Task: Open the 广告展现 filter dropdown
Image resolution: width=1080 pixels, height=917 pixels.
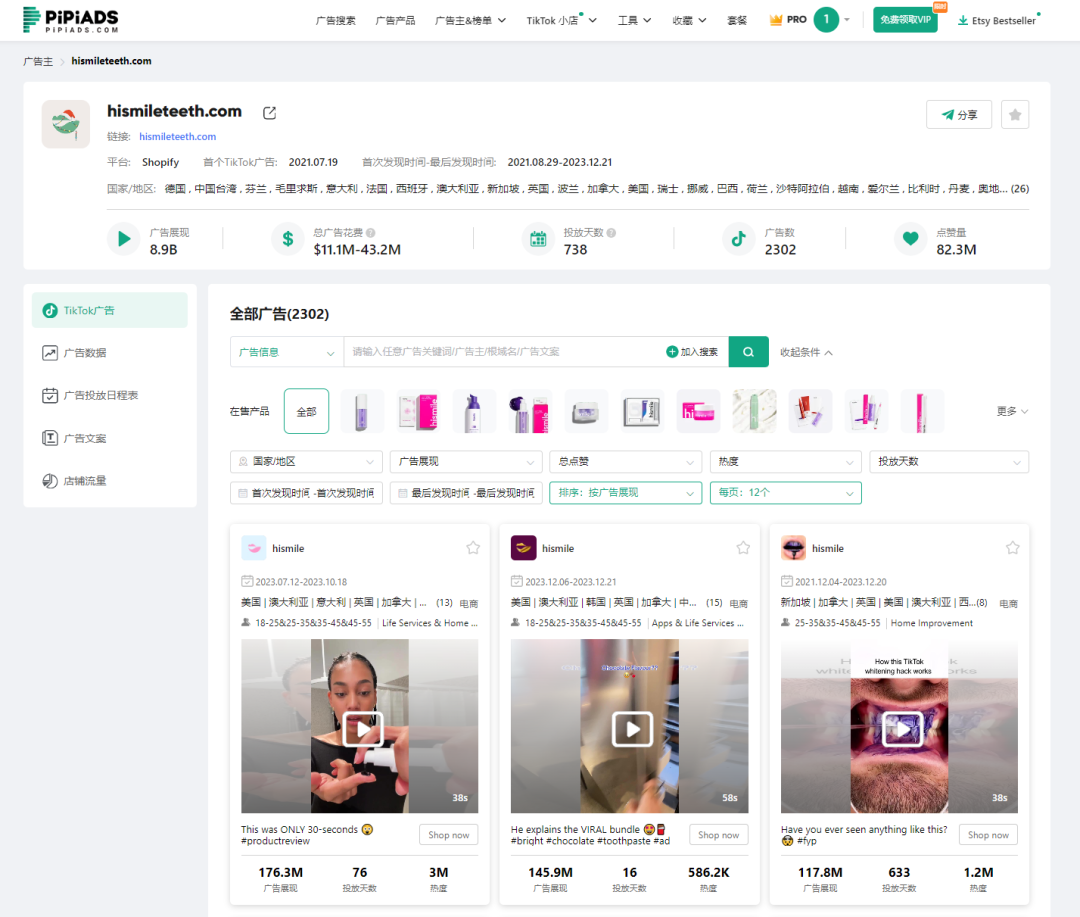Action: pos(466,462)
